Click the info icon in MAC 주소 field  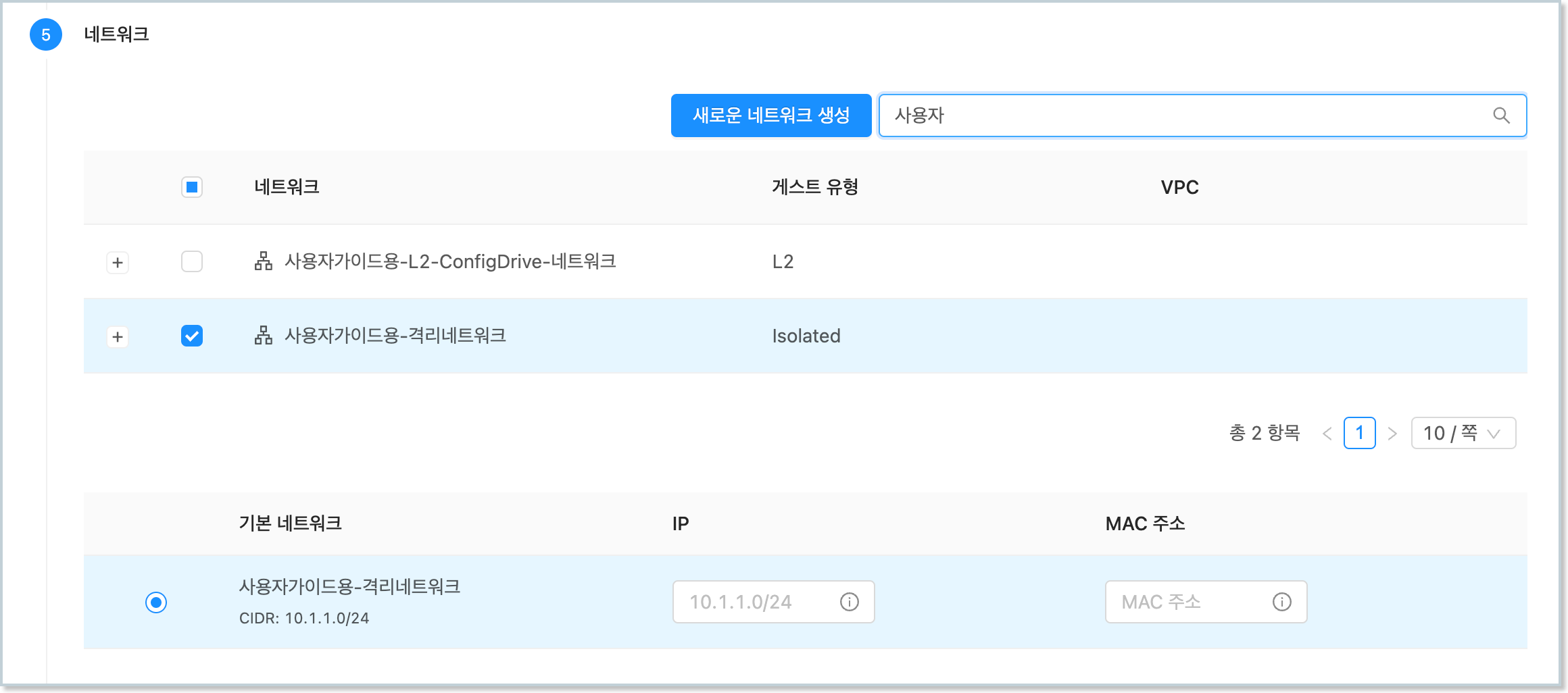[x=1282, y=602]
